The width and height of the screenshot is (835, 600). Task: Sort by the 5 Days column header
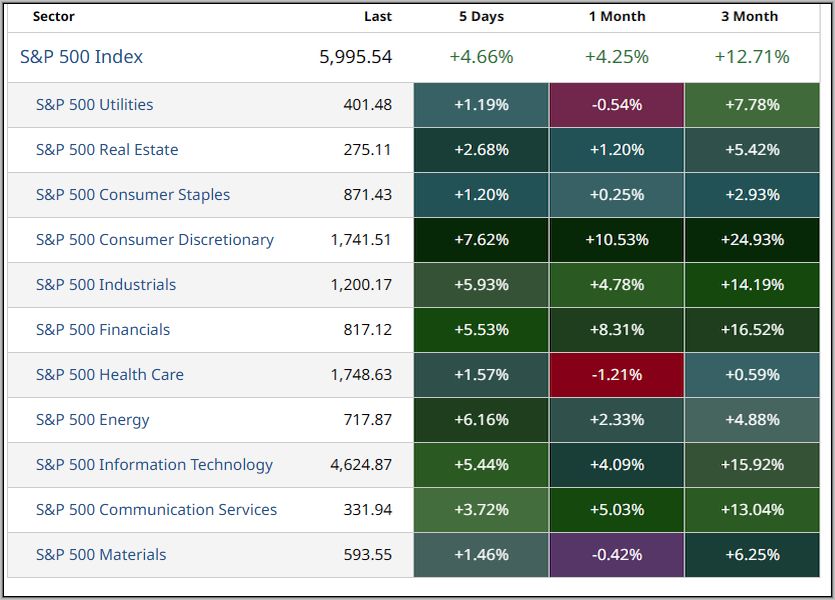pos(481,16)
